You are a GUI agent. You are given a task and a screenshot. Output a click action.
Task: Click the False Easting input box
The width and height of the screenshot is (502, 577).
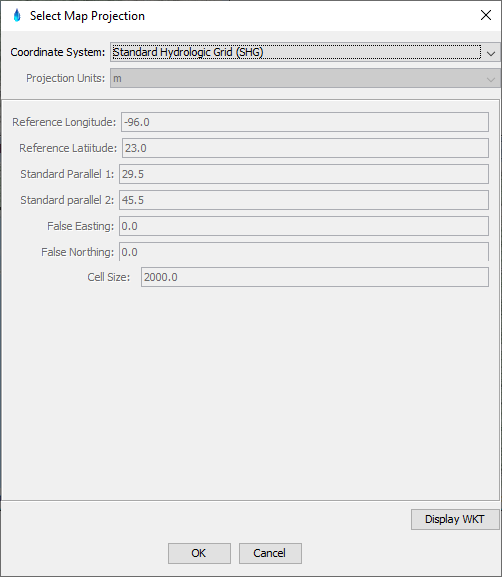[x=304, y=226]
